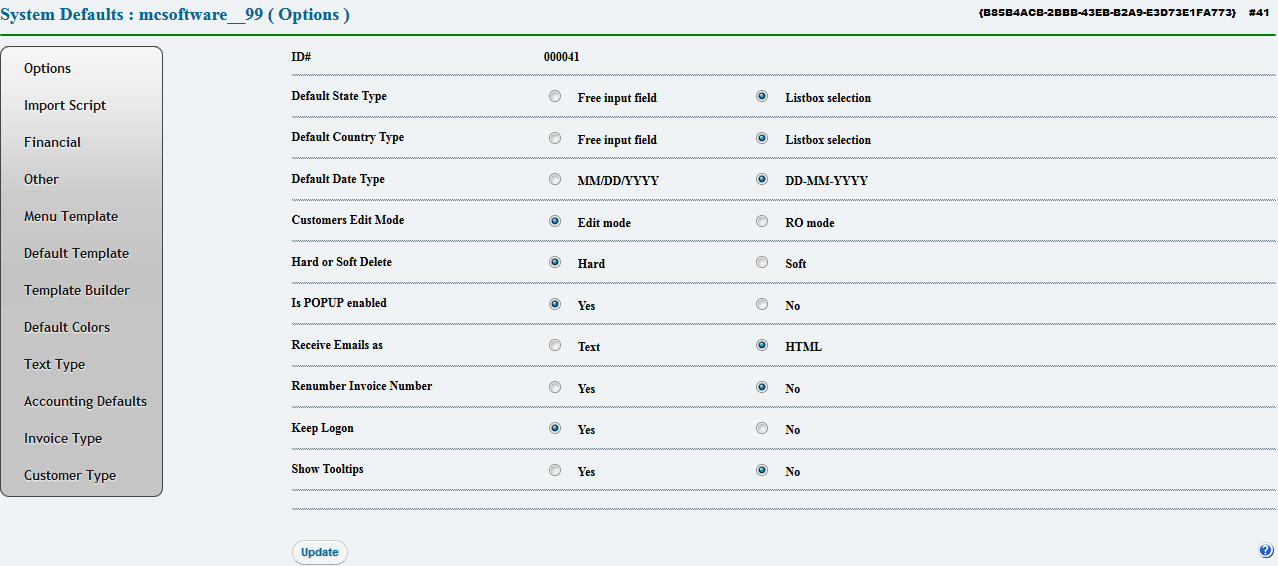Turn Show Tooltips to No
Screen dimensions: 1278x566
[762, 470]
